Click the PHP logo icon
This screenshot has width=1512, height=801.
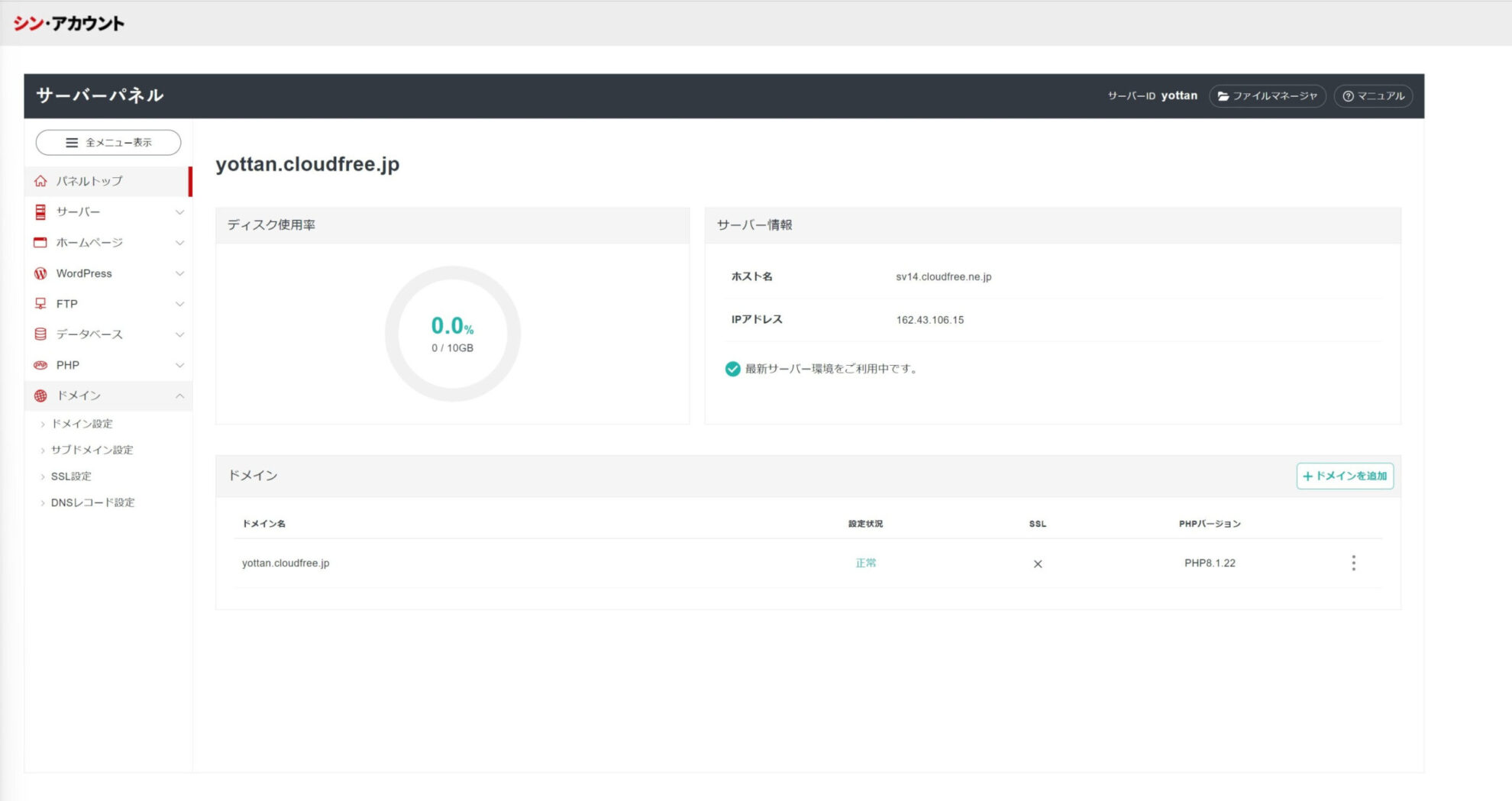tap(40, 365)
